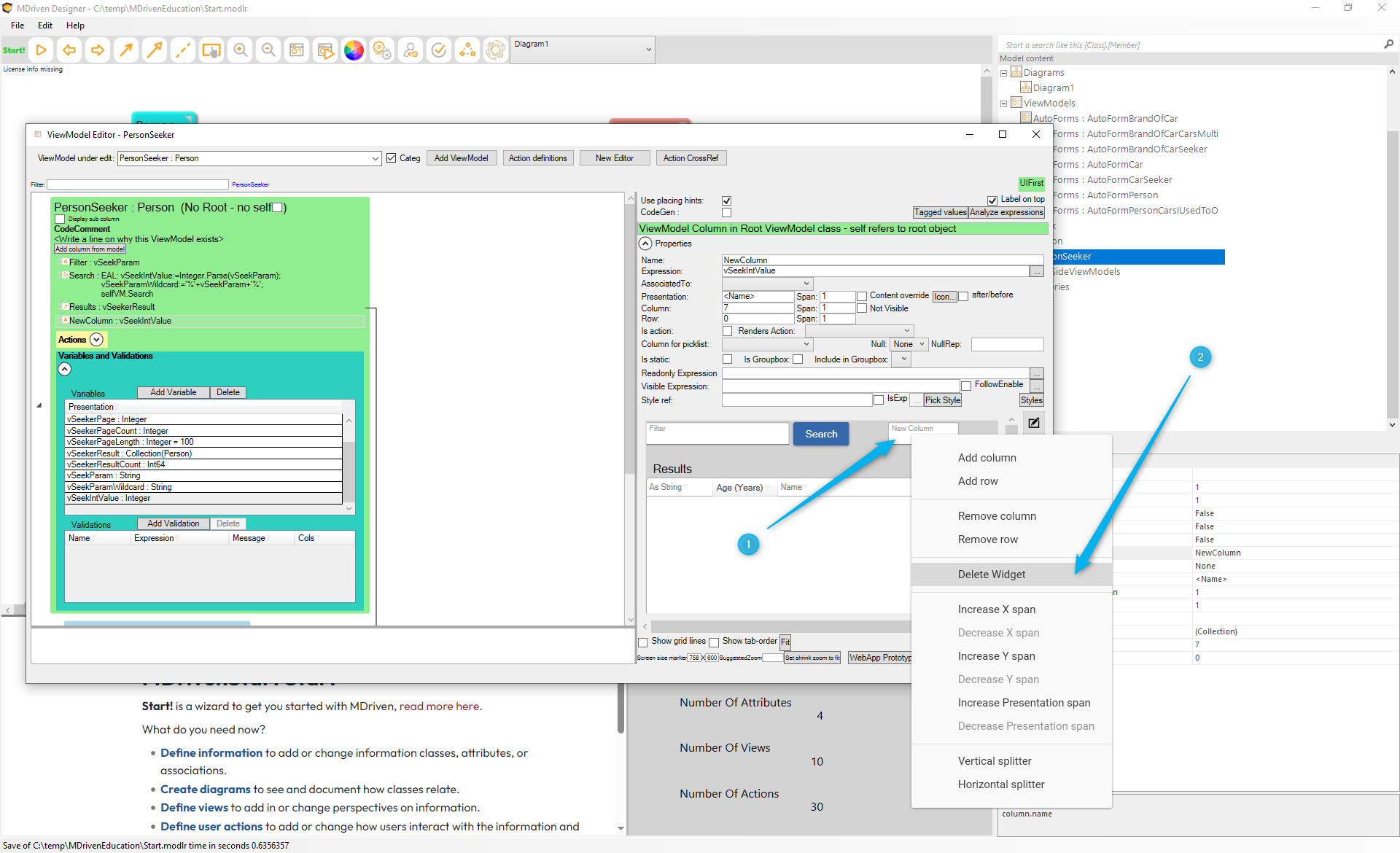Viewport: 1400px width, 853px height.
Task: Open the ViewModel under edit dropdown
Action: (375, 158)
